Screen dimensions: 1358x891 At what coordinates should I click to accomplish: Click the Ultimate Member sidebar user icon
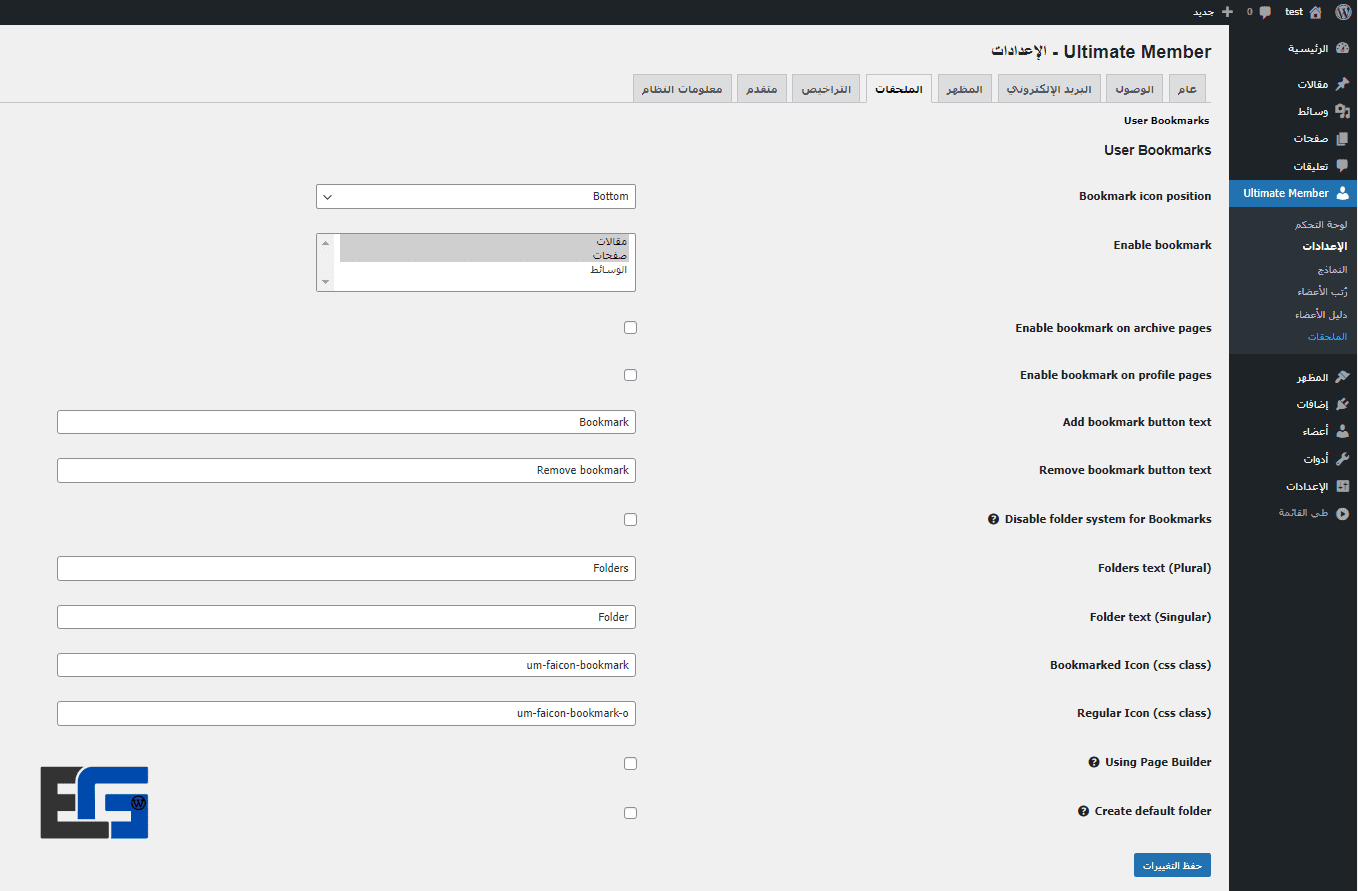tap(1342, 193)
